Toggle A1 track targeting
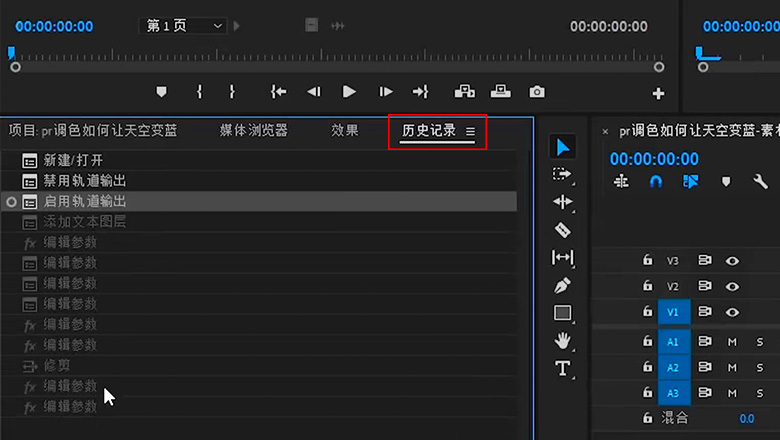This screenshot has width=780, height=440. (x=674, y=342)
